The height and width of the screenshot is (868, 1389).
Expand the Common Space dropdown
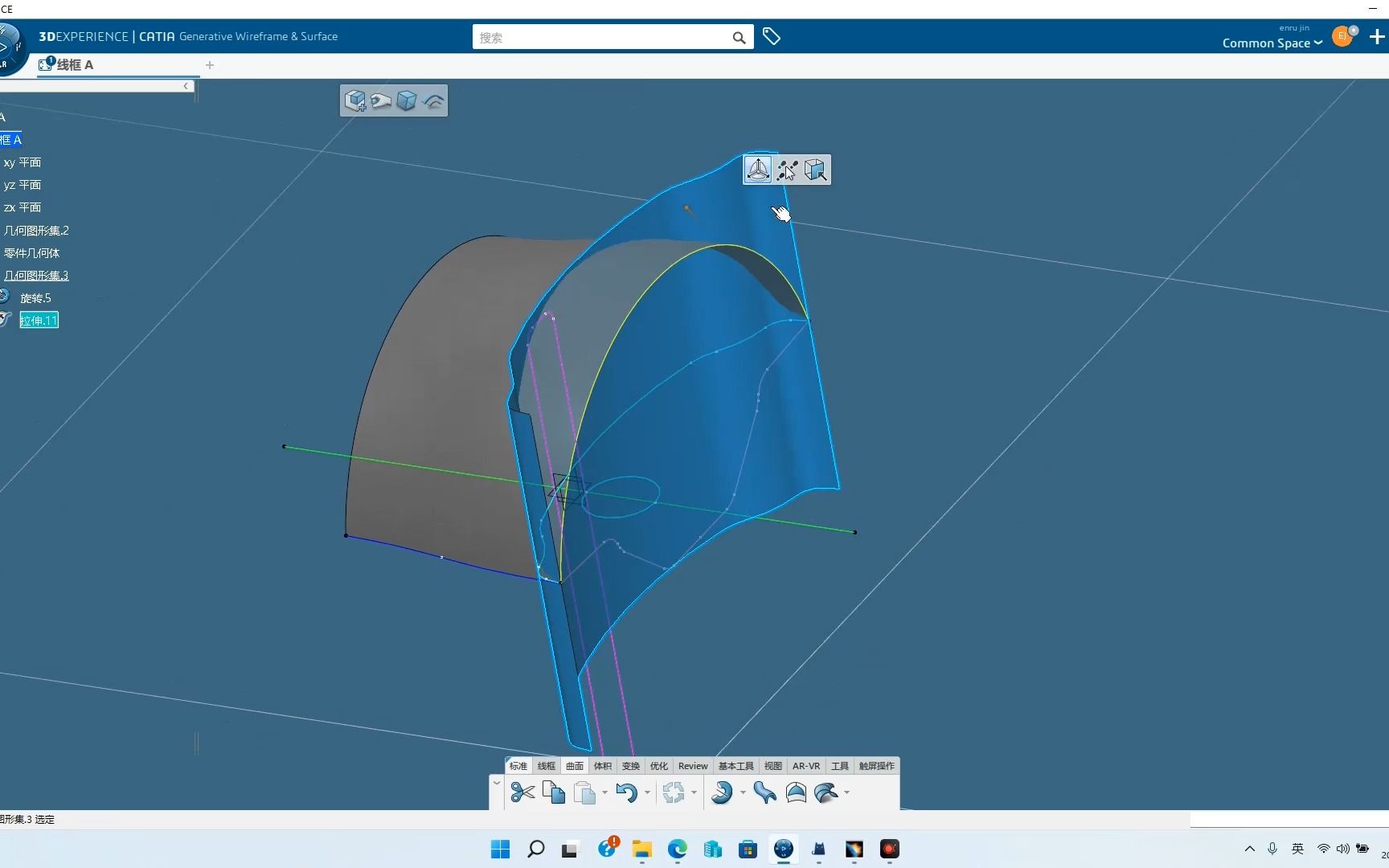(x=1317, y=43)
